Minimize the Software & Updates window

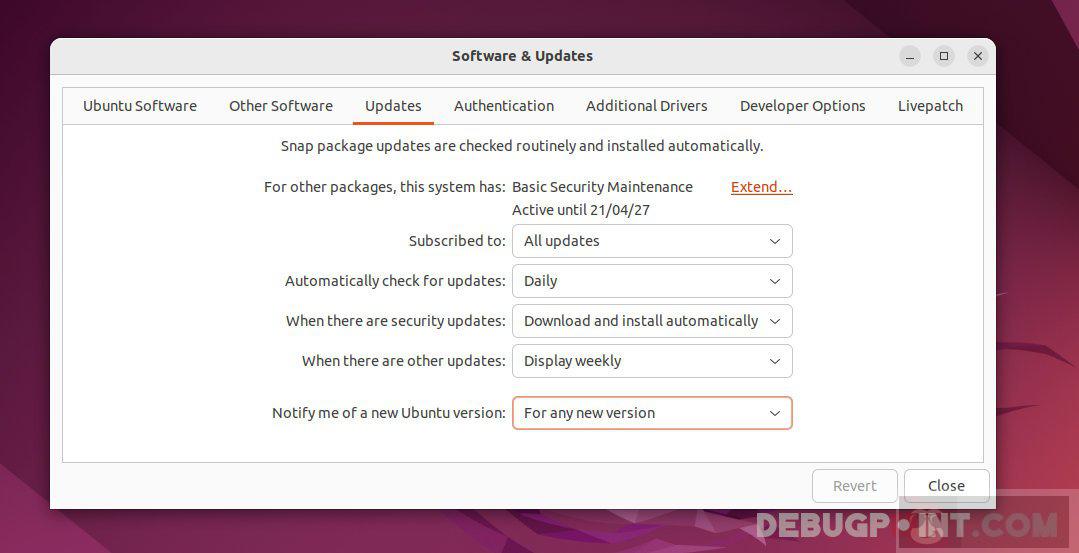(910, 56)
